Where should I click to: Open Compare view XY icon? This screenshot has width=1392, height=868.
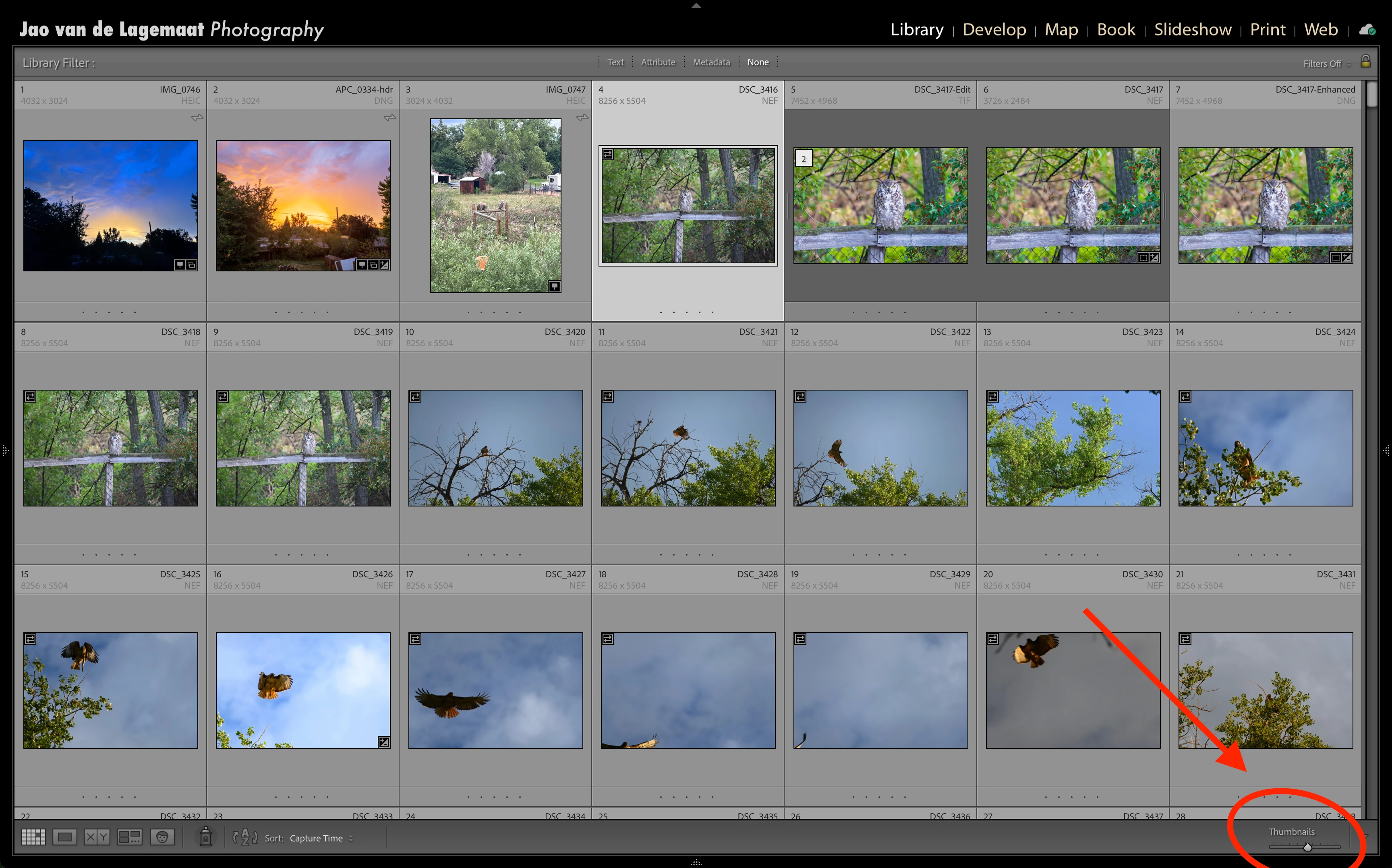(97, 837)
